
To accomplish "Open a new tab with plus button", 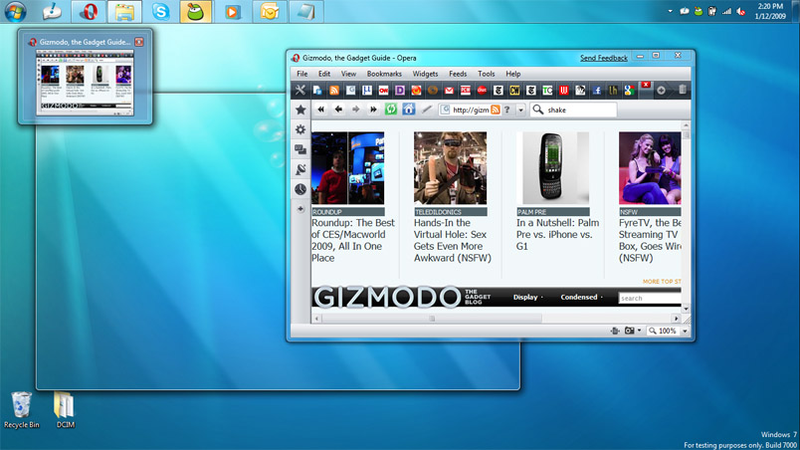I will (661, 90).
